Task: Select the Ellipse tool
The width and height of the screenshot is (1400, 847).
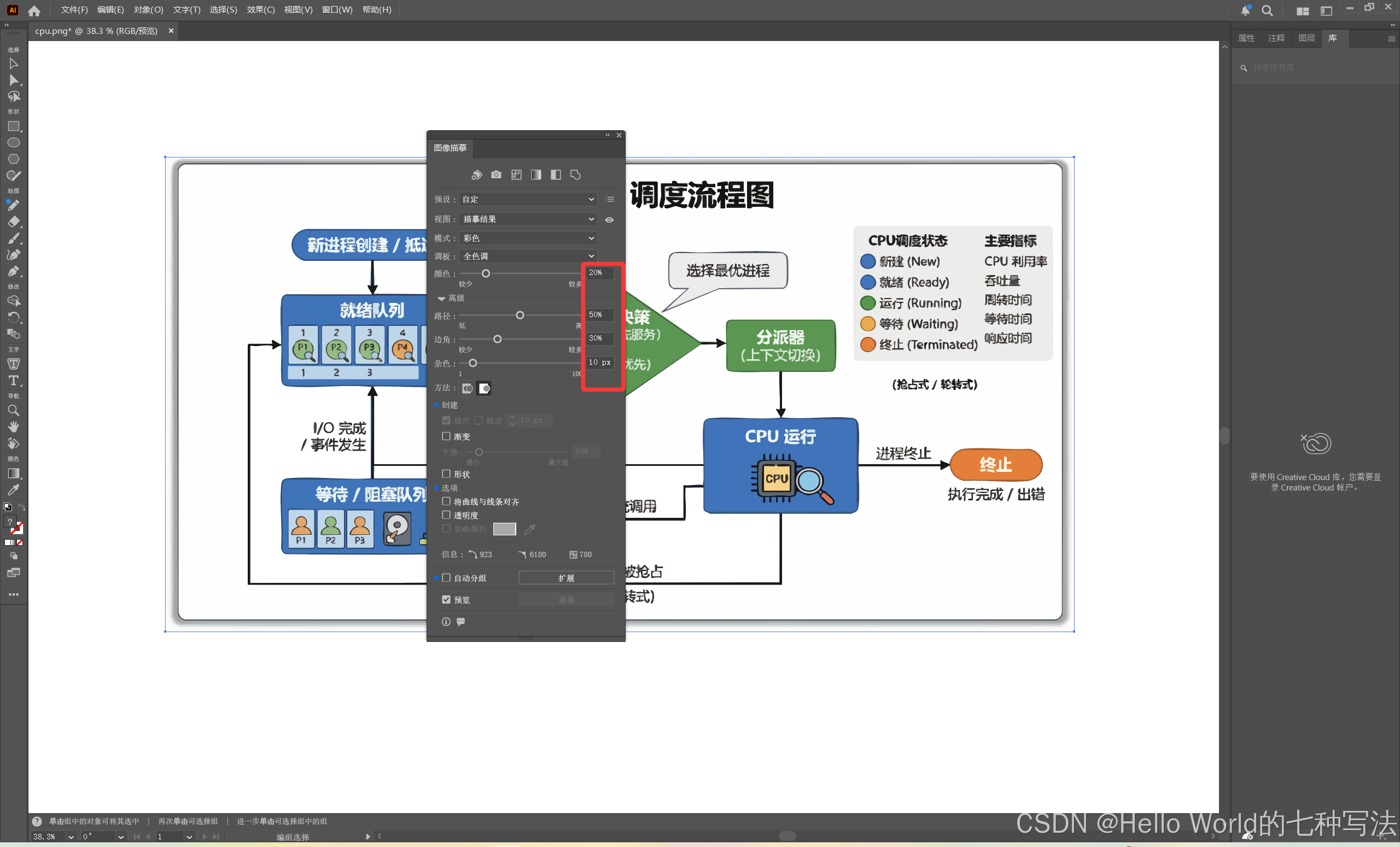Action: [14, 143]
